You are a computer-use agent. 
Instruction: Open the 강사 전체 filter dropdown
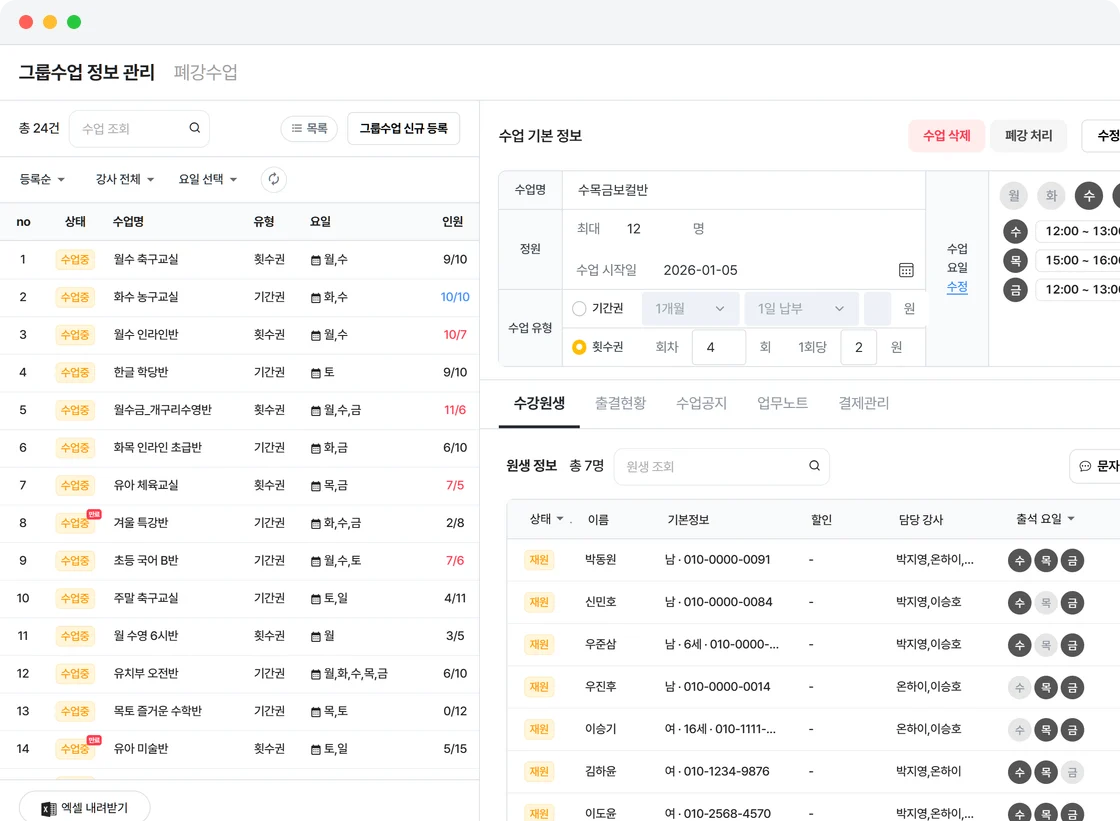pyautogui.click(x=125, y=179)
